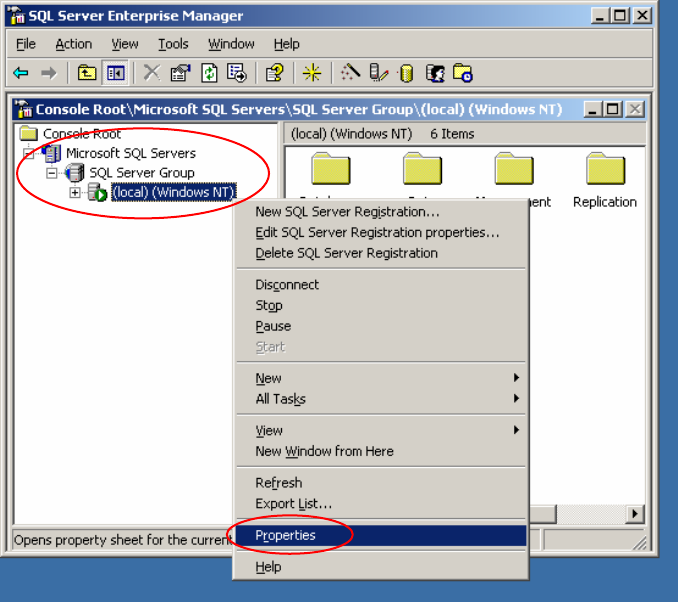Viewport: 678px width, 602px height.
Task: Click the Forward arrow toolbar icon
Action: click(x=48, y=73)
